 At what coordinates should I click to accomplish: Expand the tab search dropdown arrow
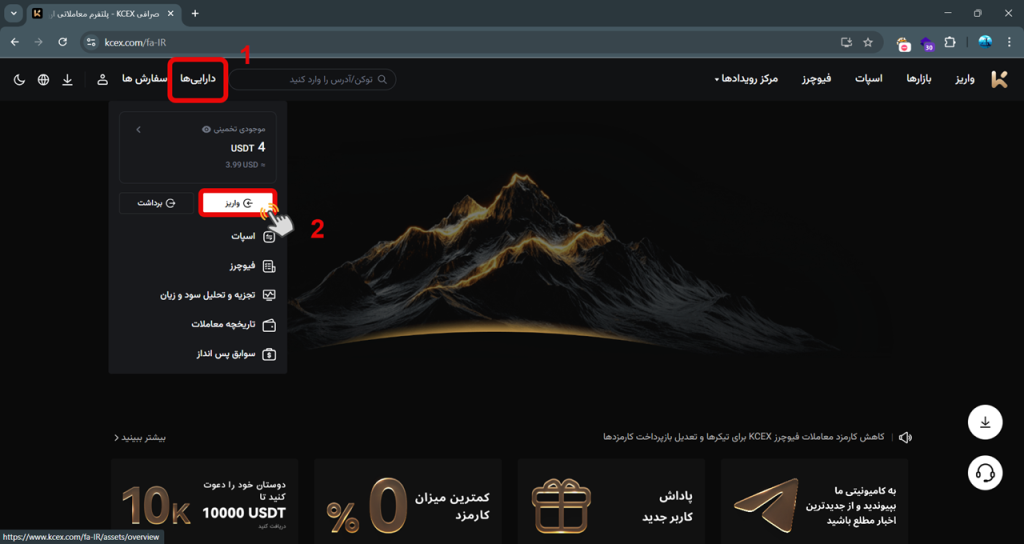[x=13, y=13]
